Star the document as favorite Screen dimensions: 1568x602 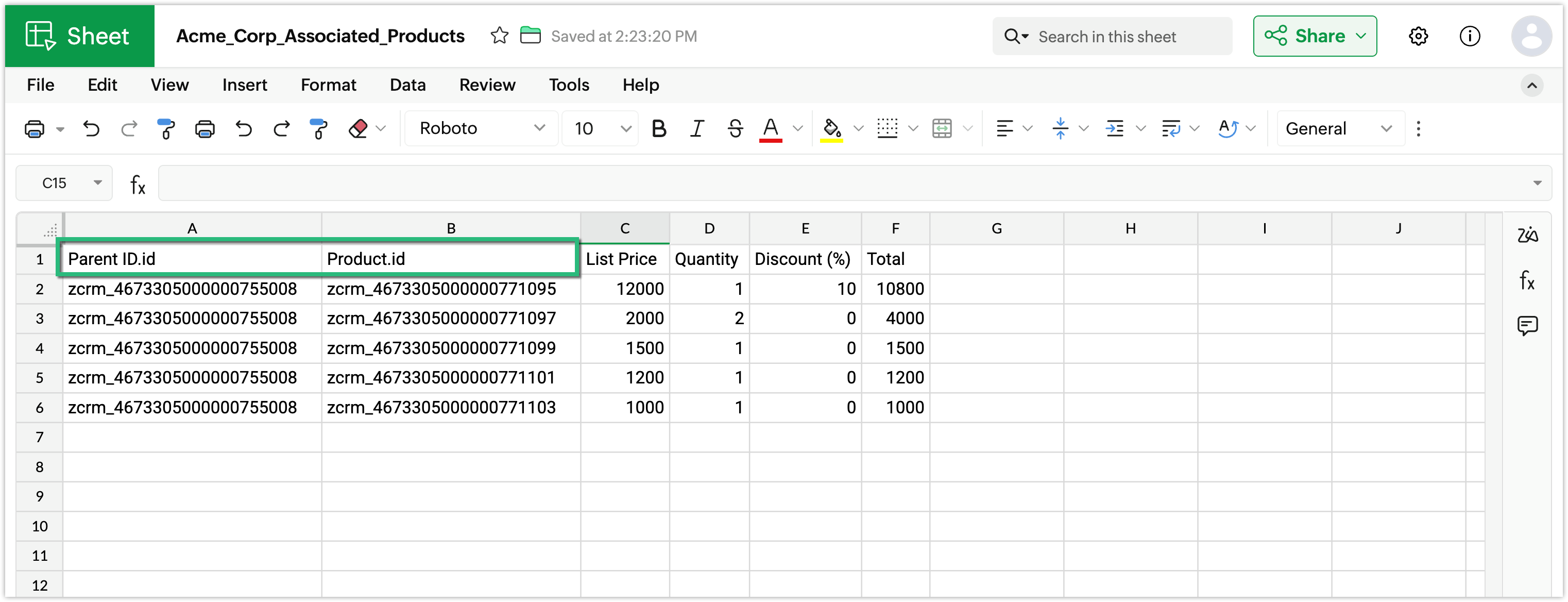499,36
